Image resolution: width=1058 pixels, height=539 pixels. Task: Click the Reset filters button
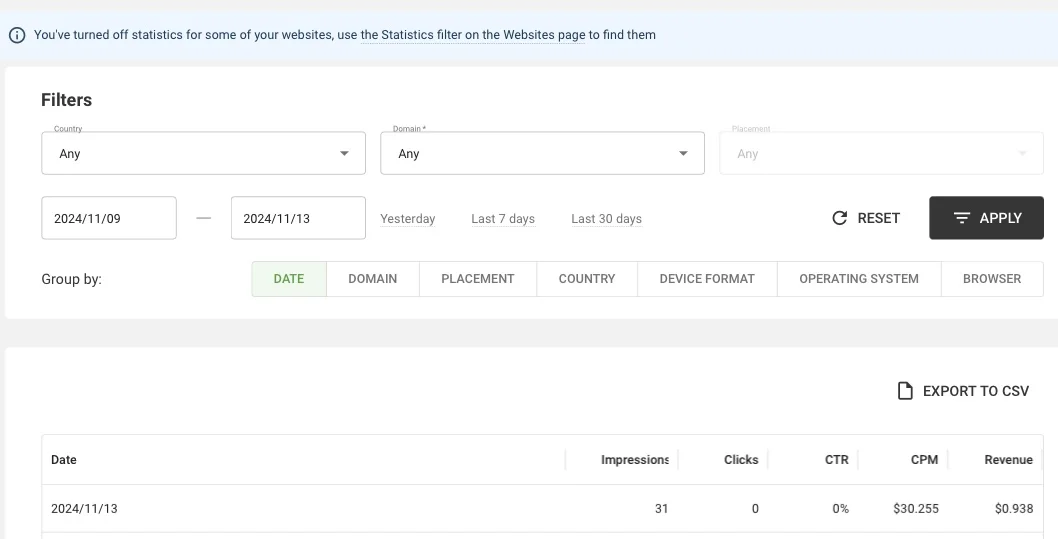pyautogui.click(x=866, y=218)
